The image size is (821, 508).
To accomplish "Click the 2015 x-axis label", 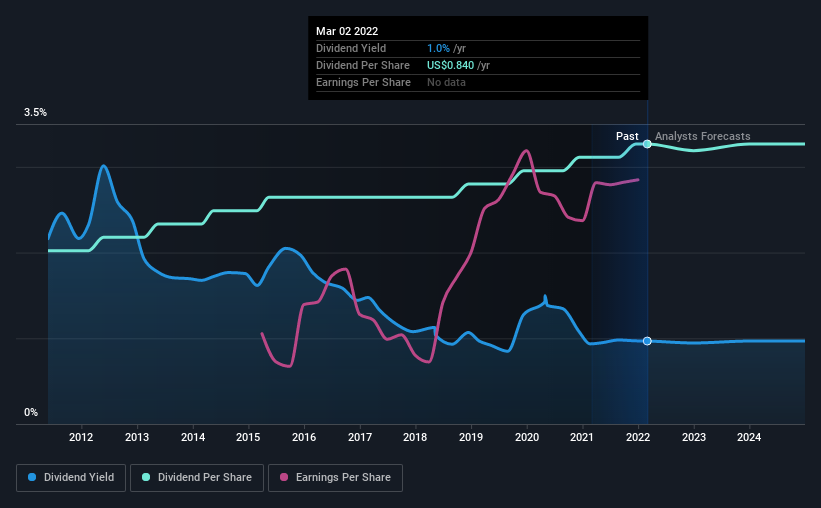I will [x=248, y=437].
